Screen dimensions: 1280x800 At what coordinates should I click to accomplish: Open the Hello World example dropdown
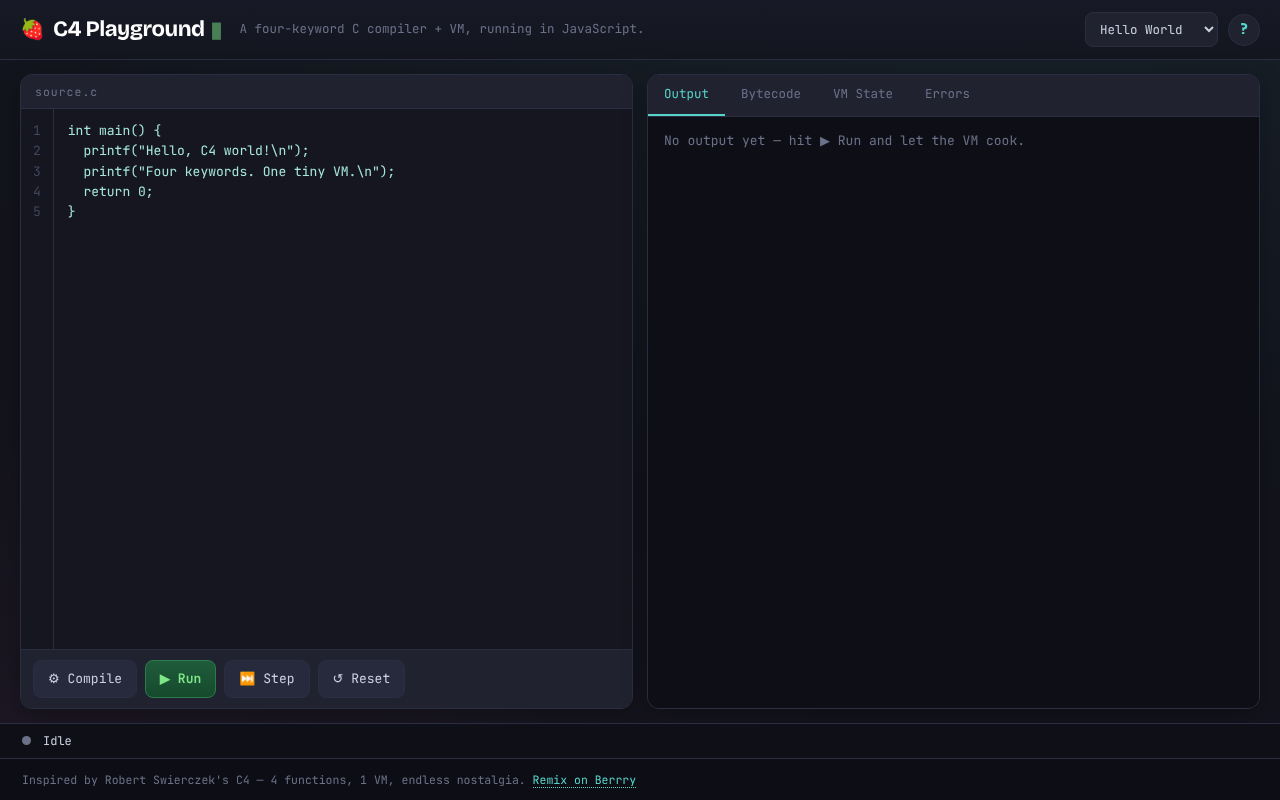click(x=1151, y=29)
